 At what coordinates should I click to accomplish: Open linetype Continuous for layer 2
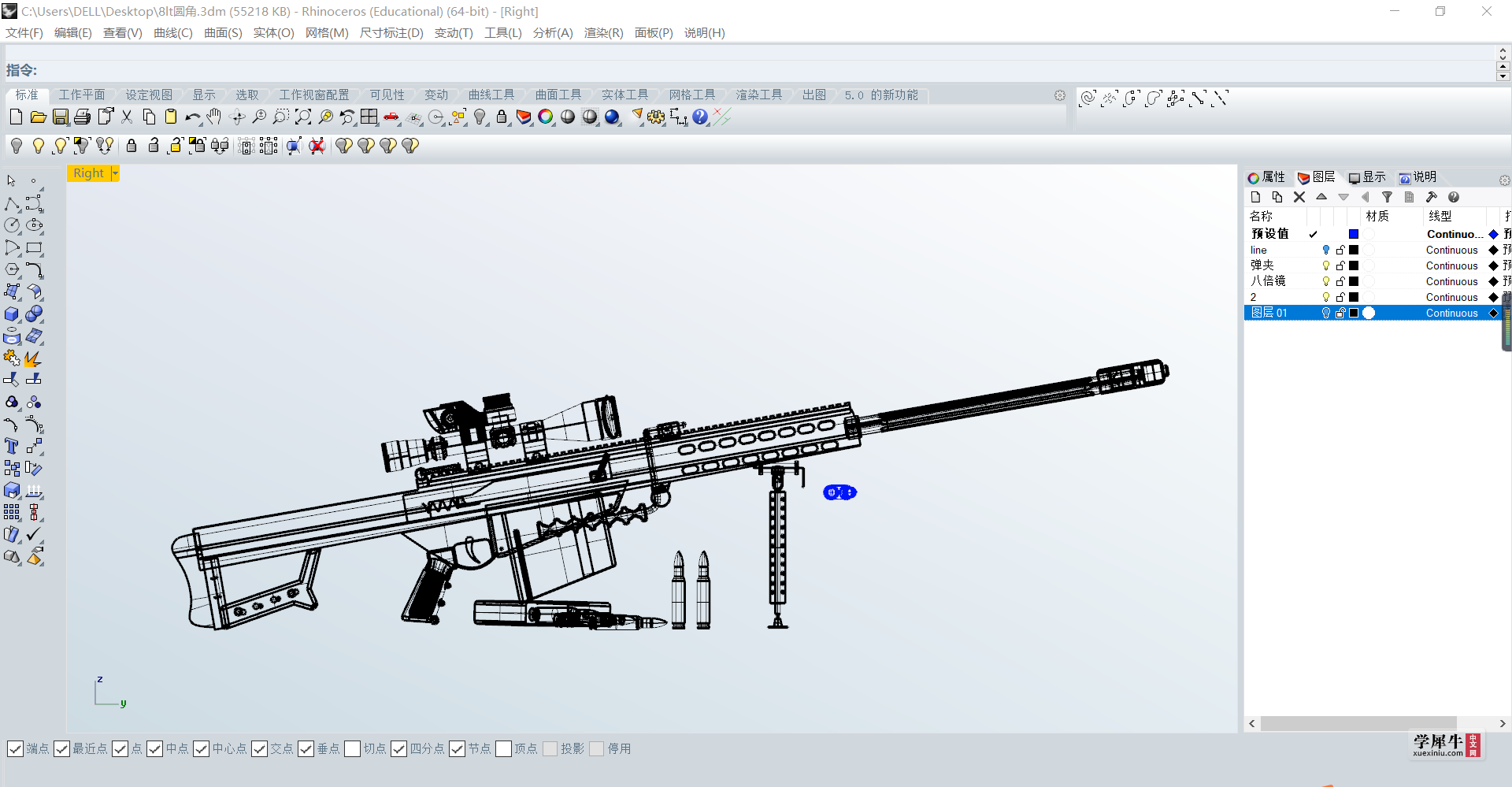click(1451, 297)
